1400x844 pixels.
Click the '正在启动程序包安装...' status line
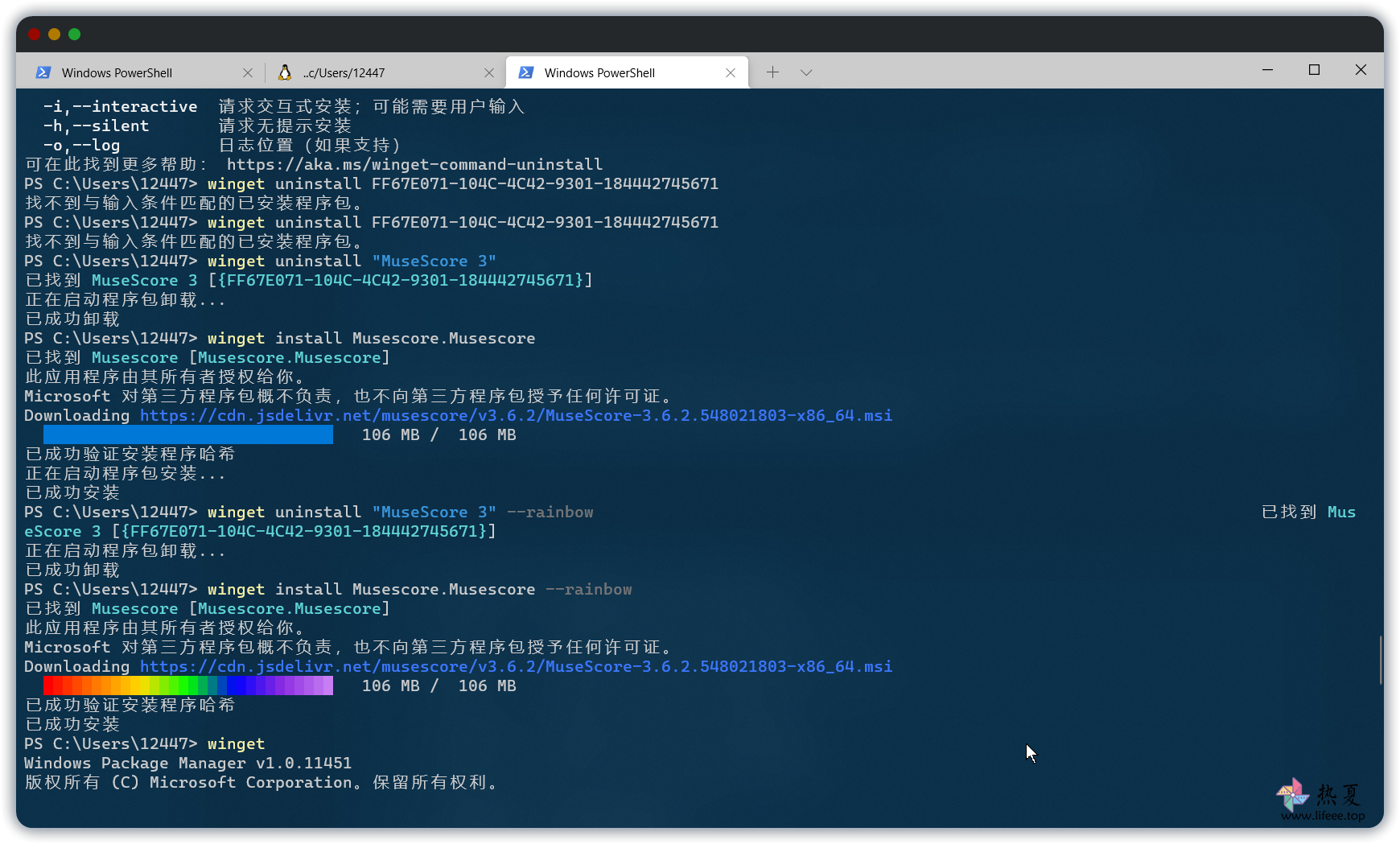click(x=126, y=474)
